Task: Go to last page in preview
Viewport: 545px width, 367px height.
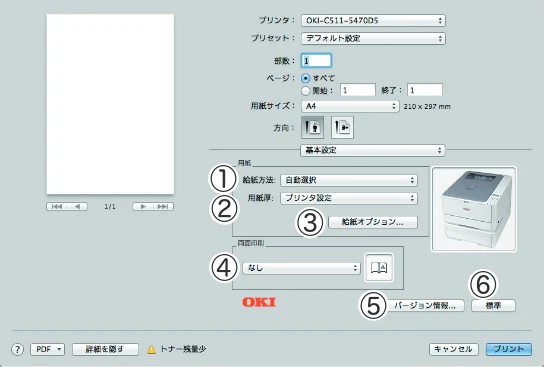Action: (163, 206)
